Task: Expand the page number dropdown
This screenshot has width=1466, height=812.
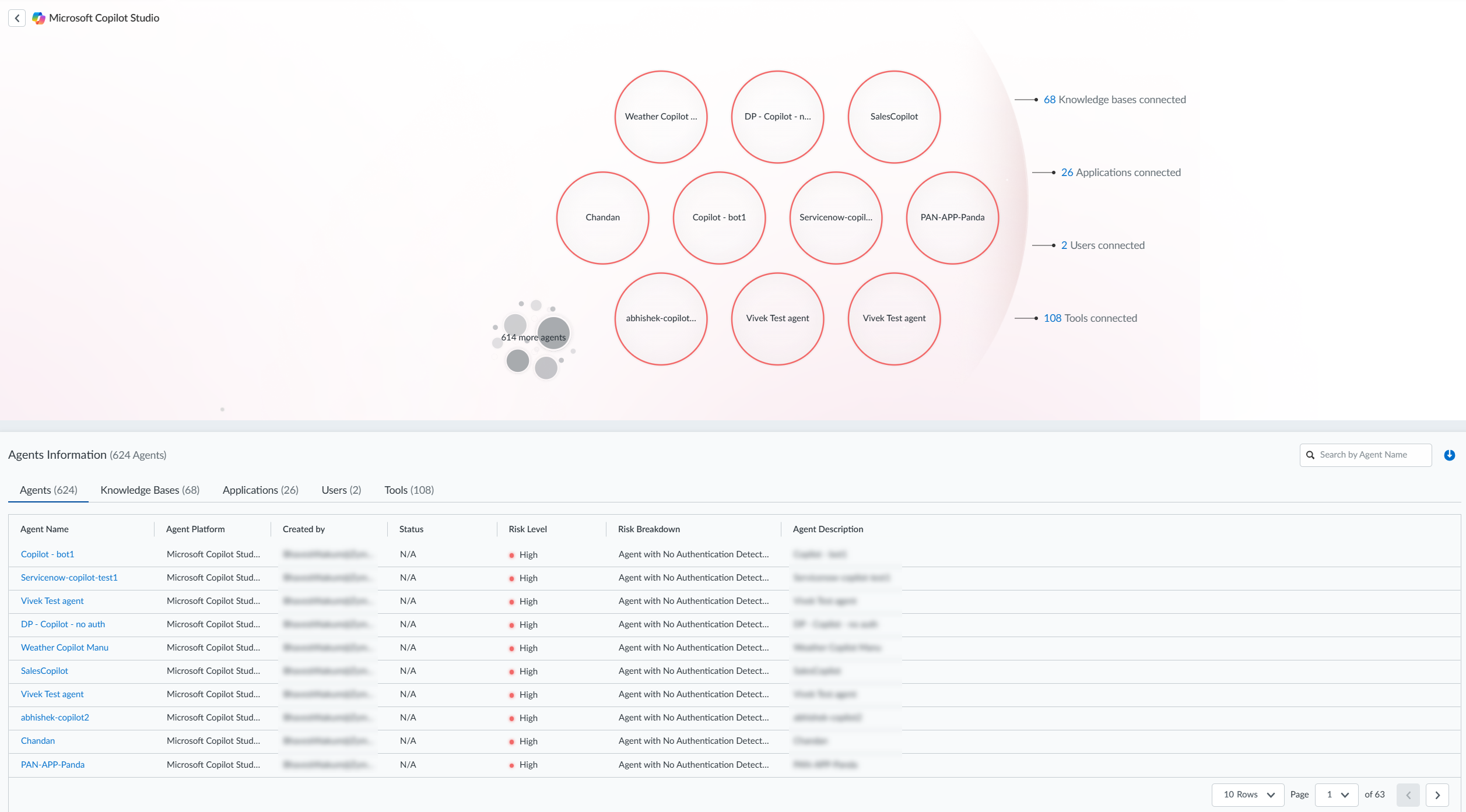Action: coord(1337,795)
